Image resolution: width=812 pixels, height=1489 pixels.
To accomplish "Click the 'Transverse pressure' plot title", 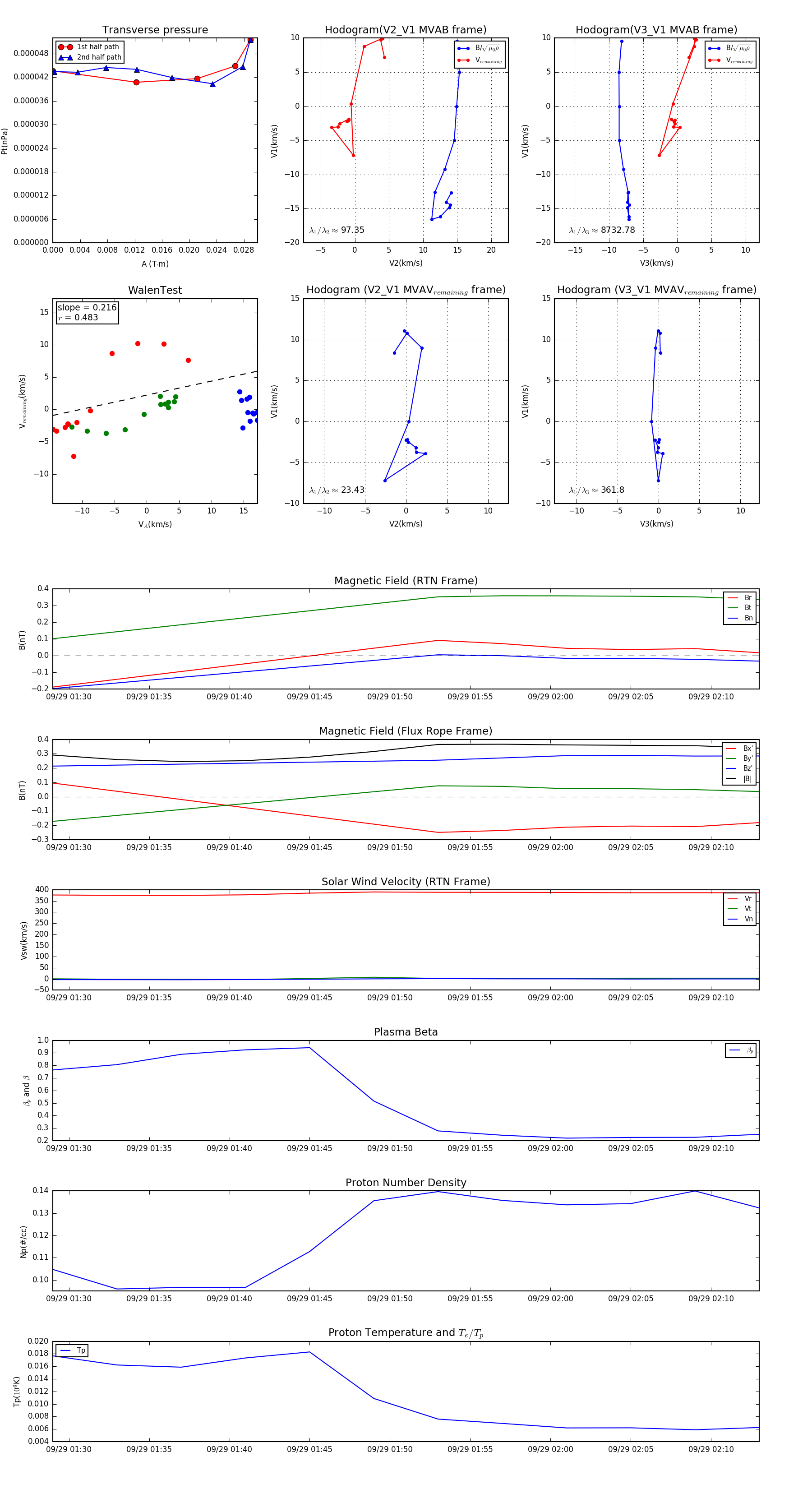I will point(155,30).
